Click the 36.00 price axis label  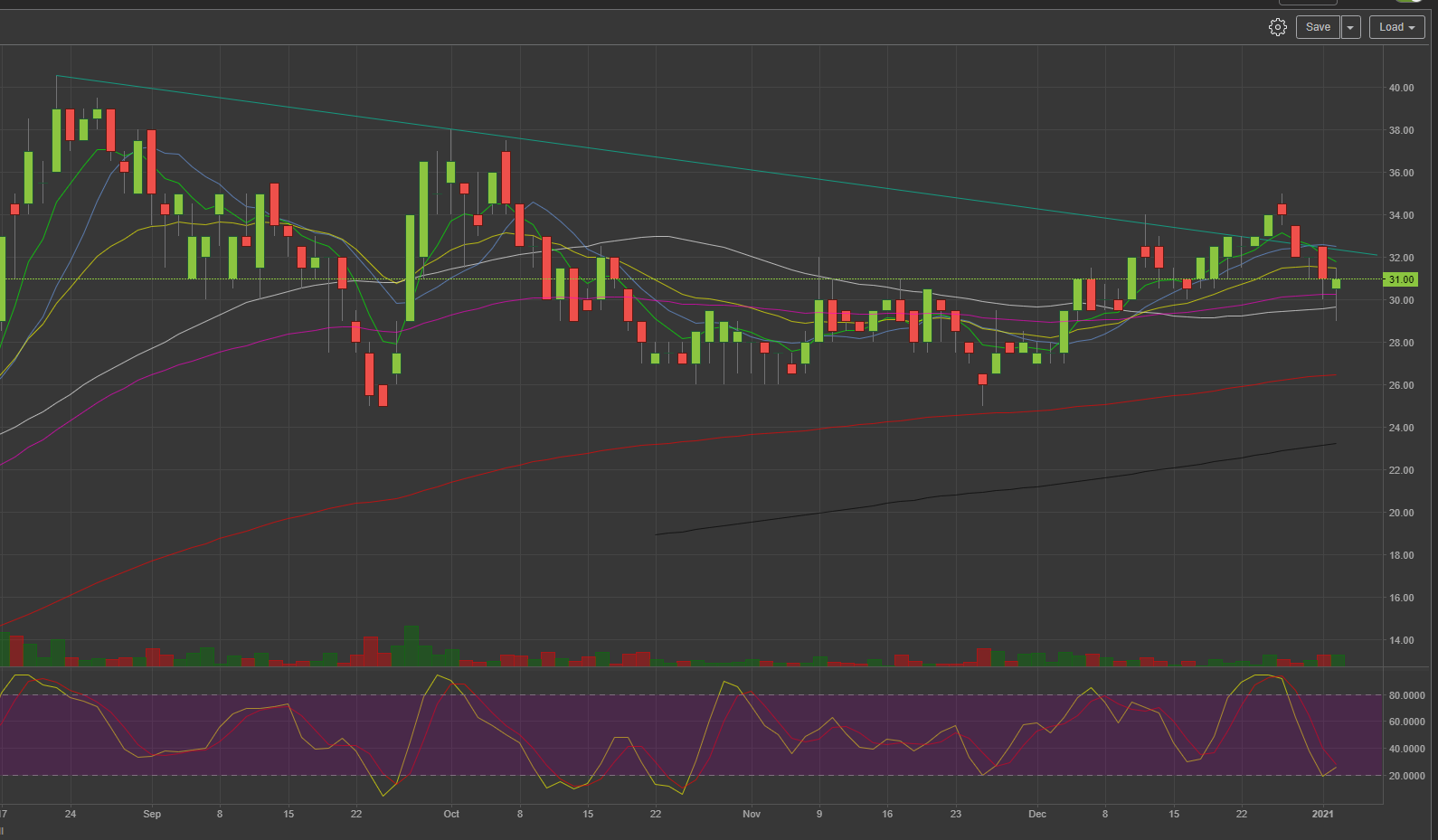(1401, 173)
